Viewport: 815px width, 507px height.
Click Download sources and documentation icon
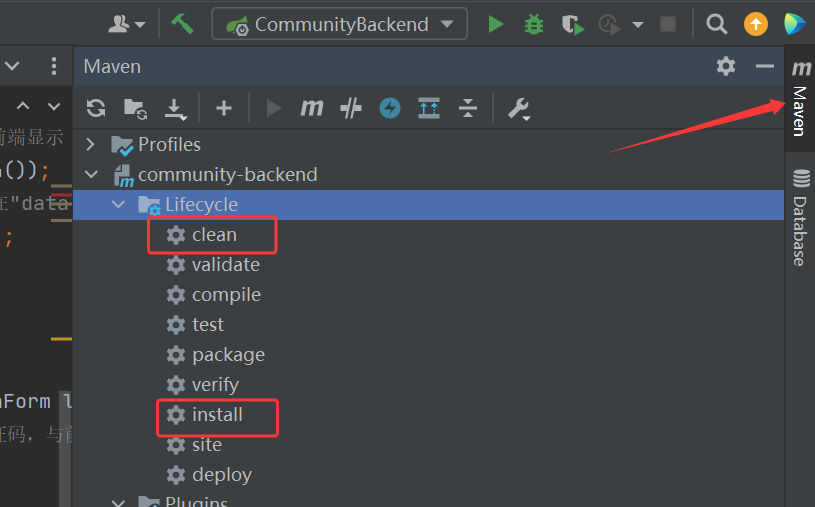pyautogui.click(x=175, y=109)
